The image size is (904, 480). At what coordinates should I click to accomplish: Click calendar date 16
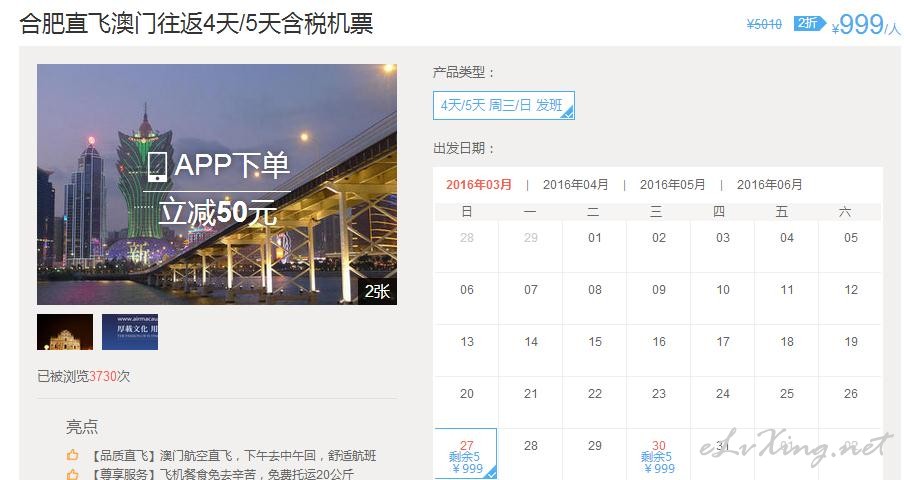658,342
